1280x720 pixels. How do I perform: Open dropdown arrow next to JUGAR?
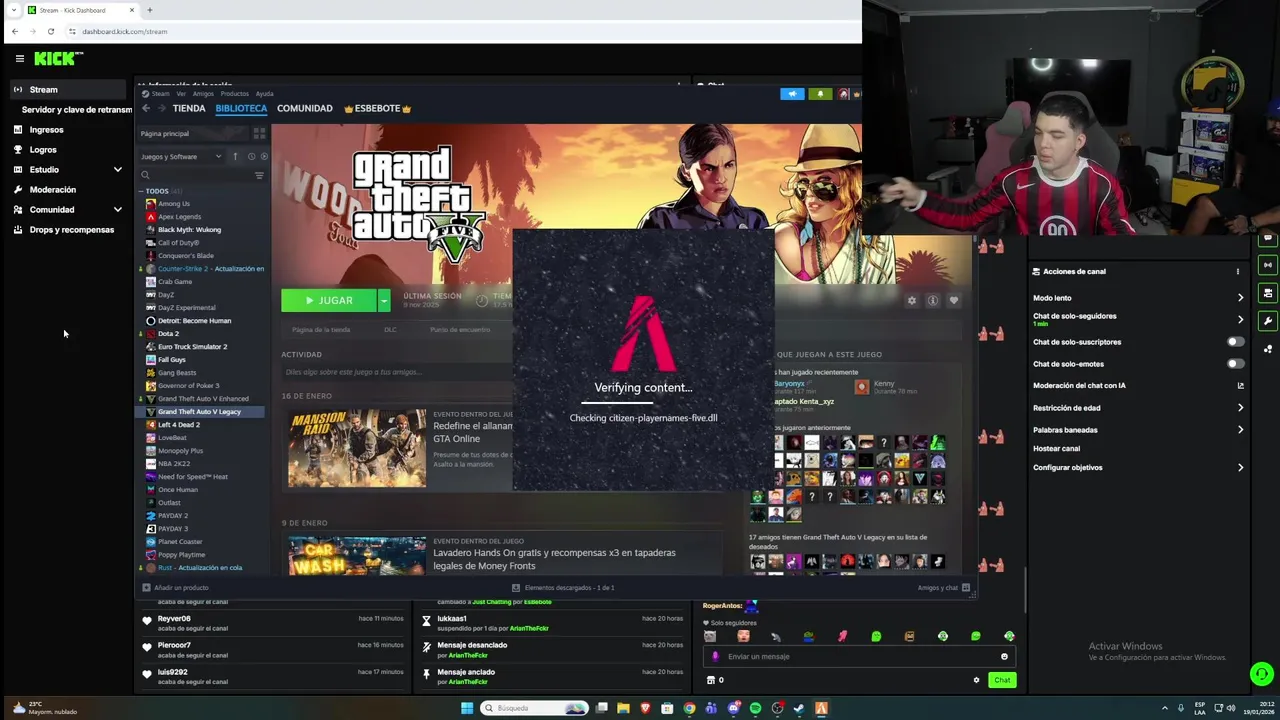pyautogui.click(x=384, y=300)
